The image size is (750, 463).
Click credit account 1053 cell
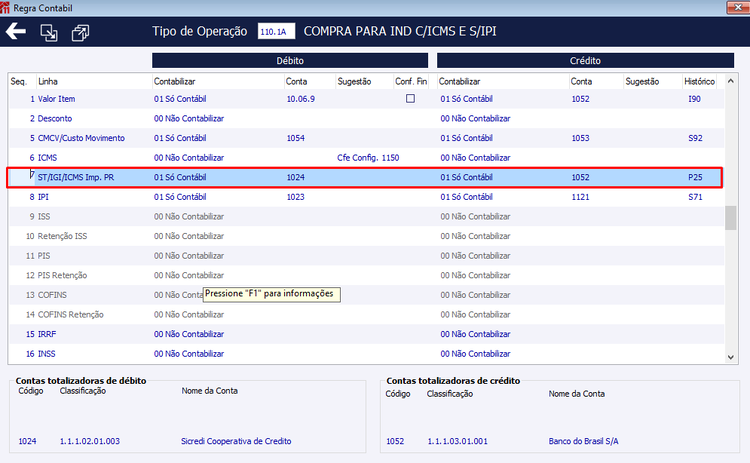pyautogui.click(x=580, y=138)
